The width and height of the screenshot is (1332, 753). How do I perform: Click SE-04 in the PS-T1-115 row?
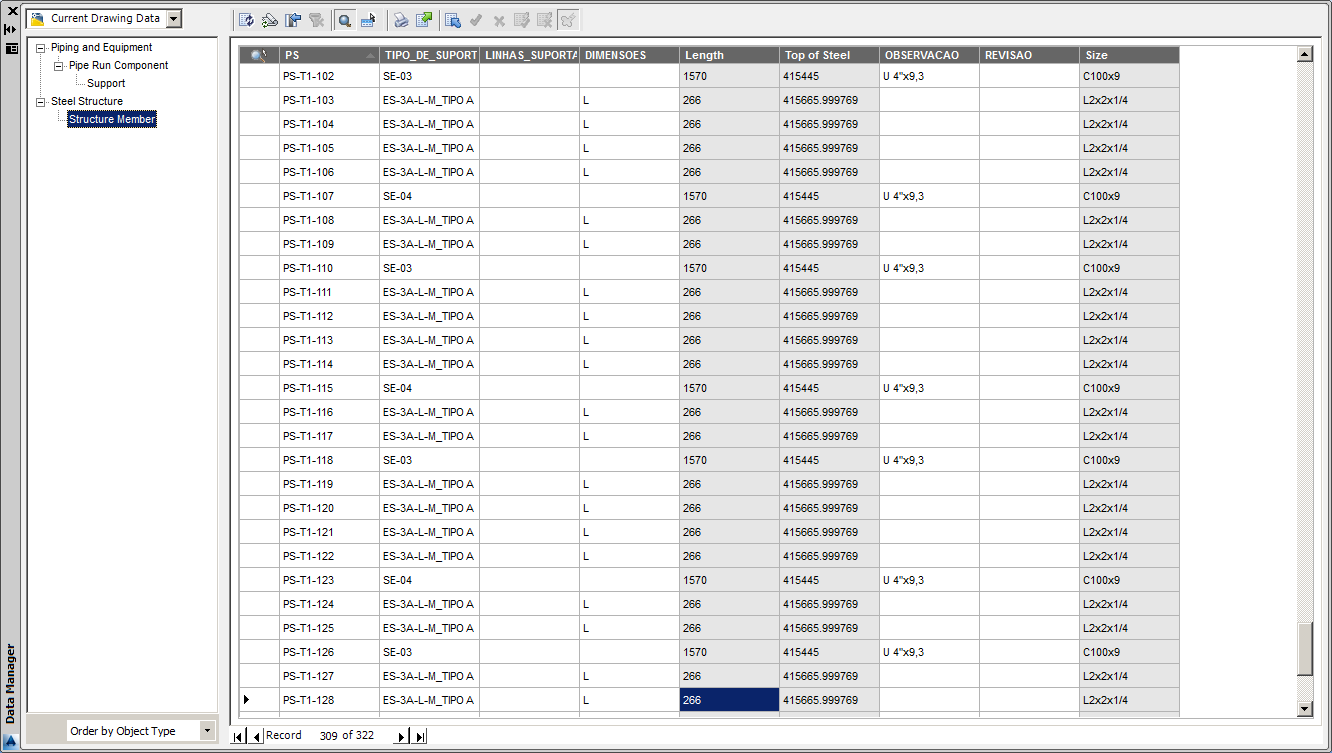click(429, 388)
